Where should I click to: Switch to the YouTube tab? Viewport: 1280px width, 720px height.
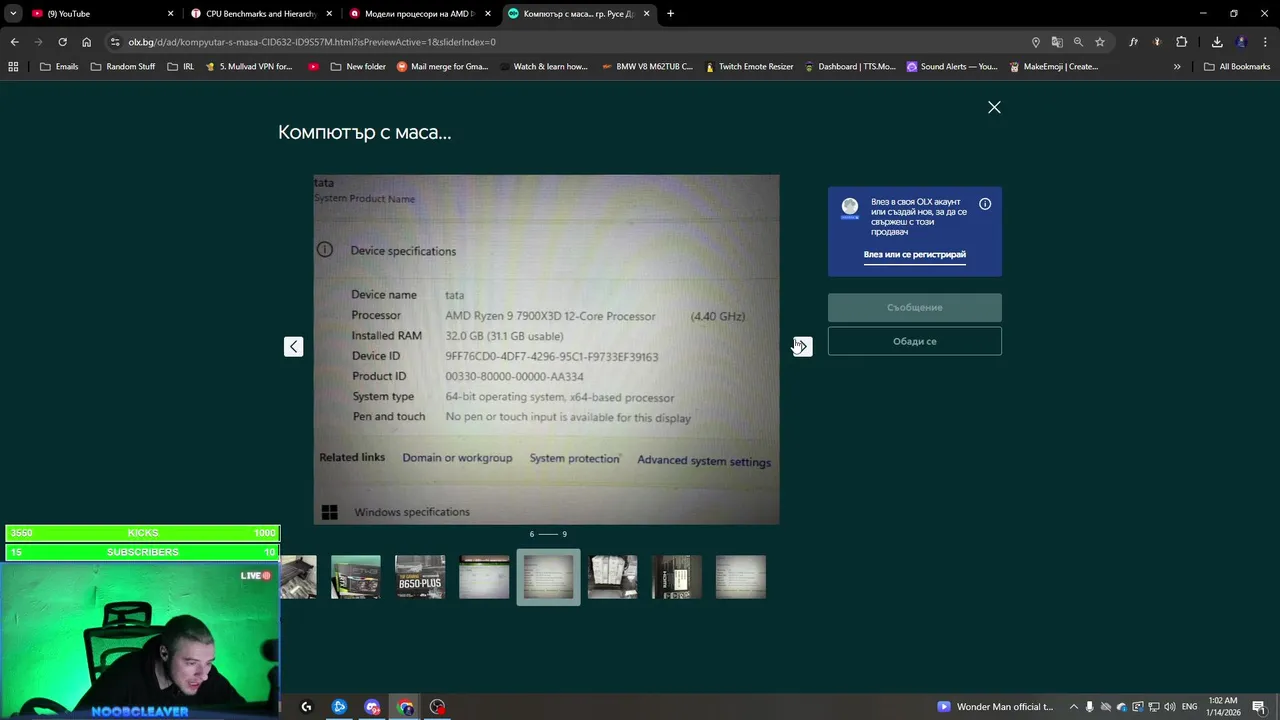[100, 14]
